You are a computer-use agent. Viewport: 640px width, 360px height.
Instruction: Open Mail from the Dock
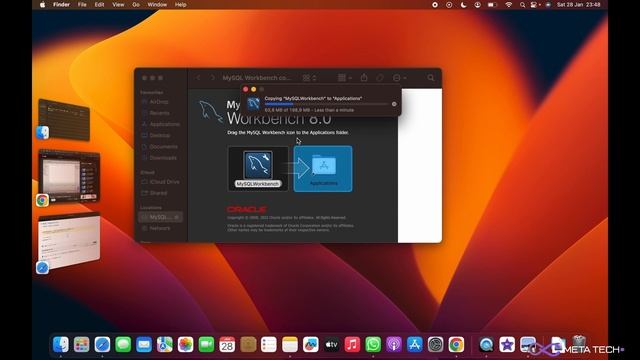(144, 344)
